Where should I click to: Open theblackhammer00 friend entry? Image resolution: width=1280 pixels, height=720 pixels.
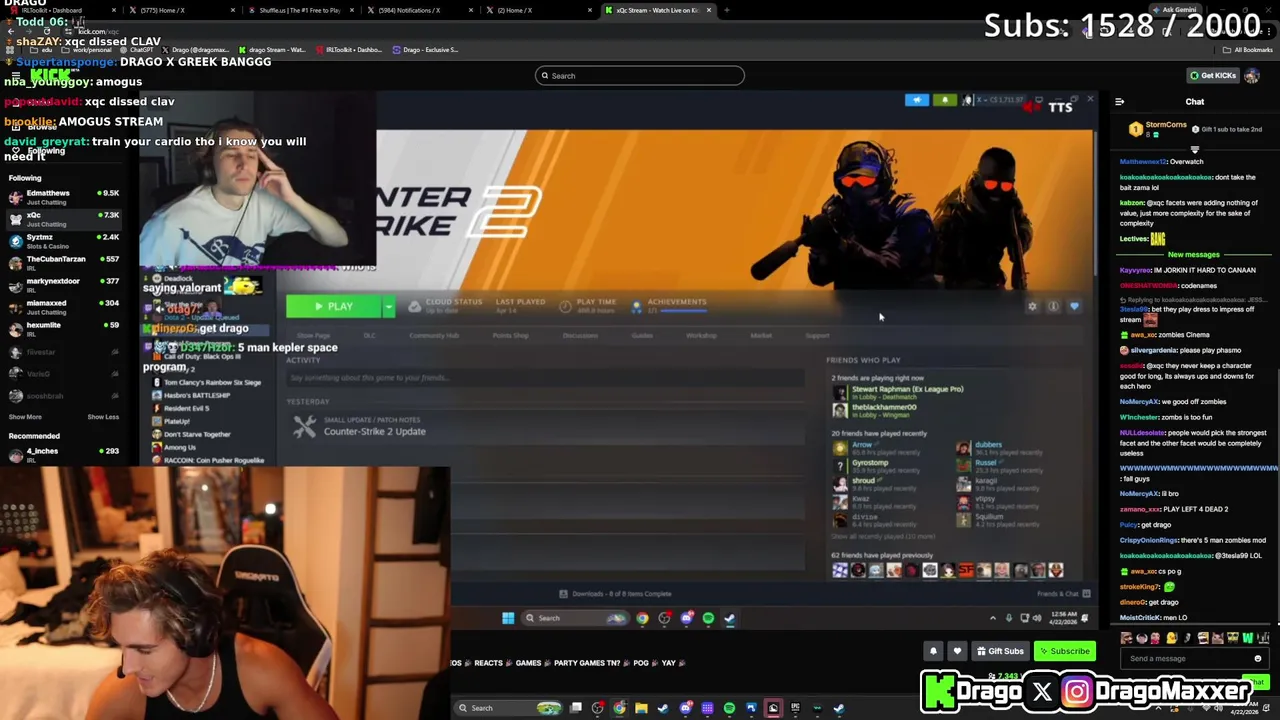[x=876, y=409]
